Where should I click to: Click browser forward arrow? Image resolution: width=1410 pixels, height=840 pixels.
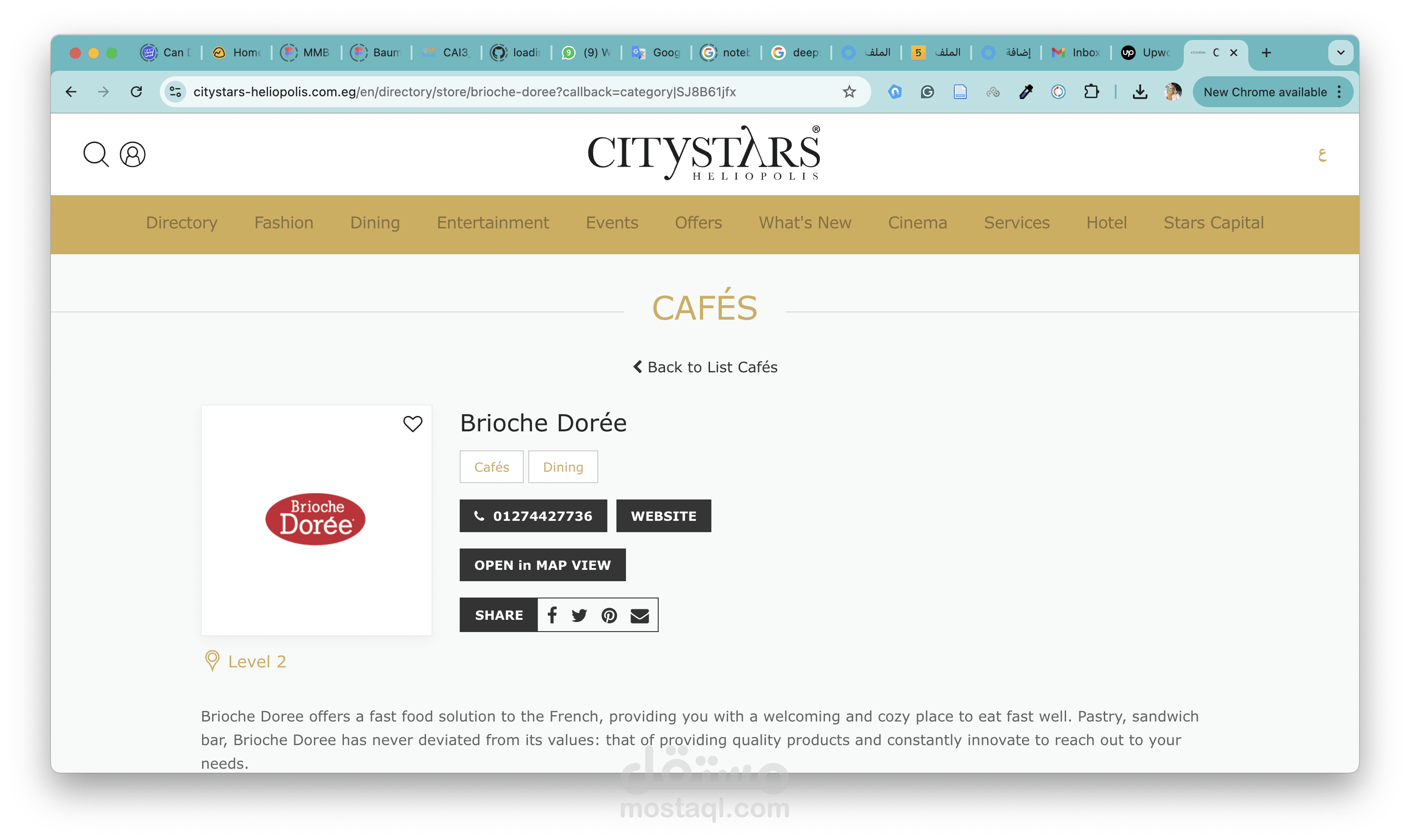[x=103, y=92]
